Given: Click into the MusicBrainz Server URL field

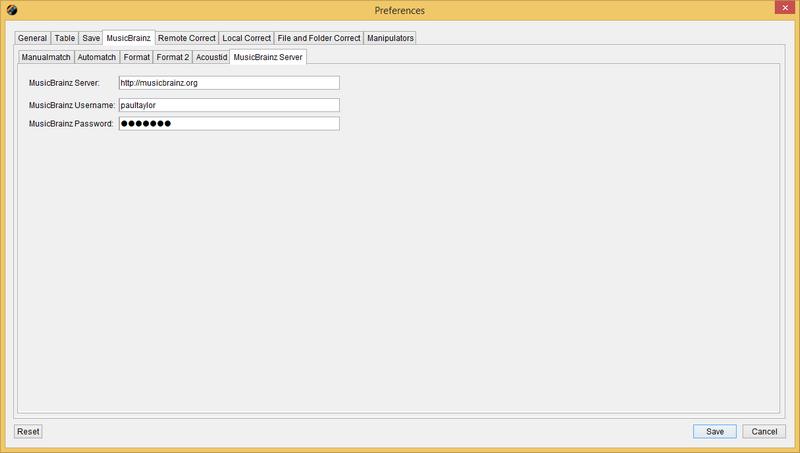Looking at the screenshot, I should (229, 83).
